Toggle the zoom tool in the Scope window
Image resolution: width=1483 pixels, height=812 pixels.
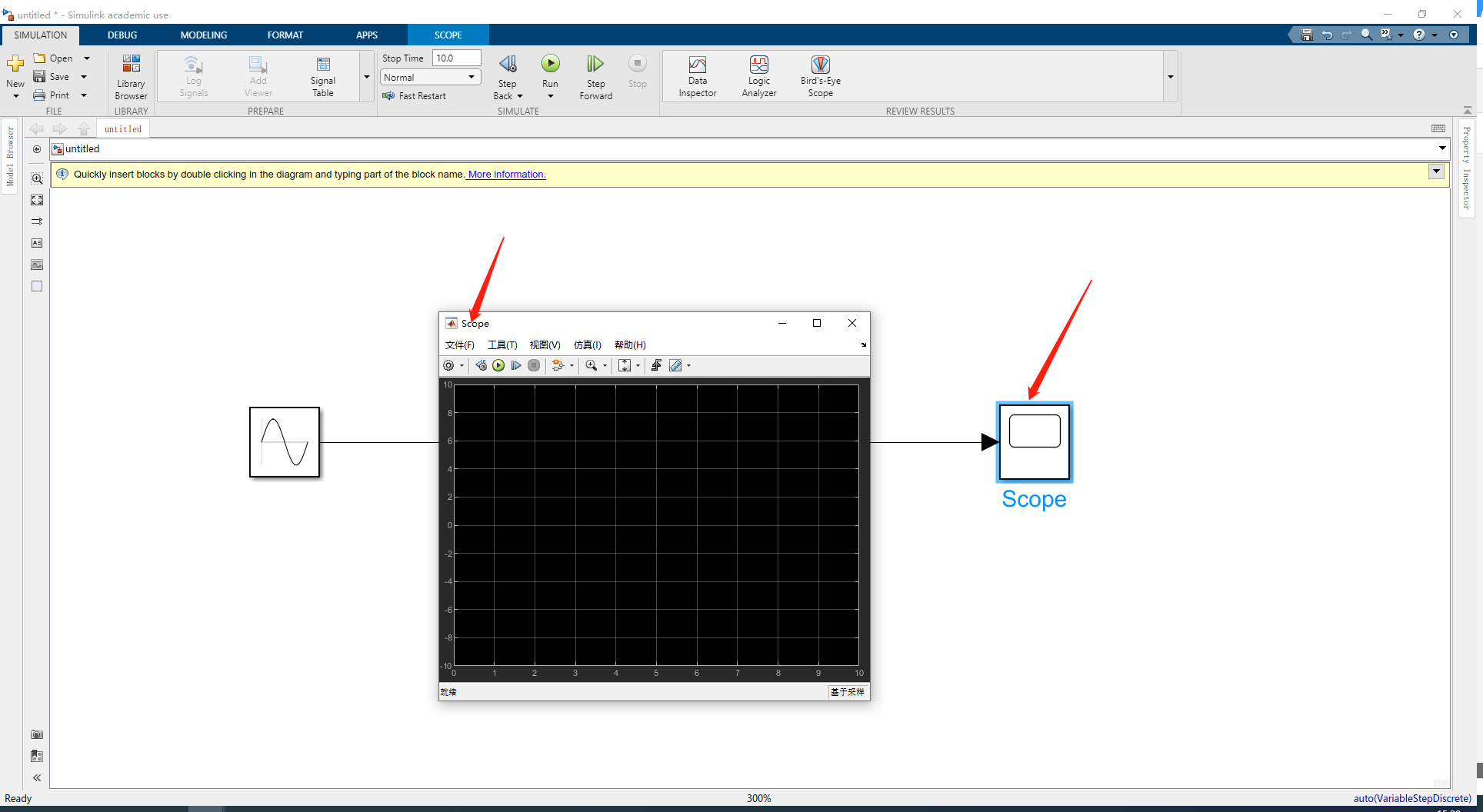click(592, 365)
